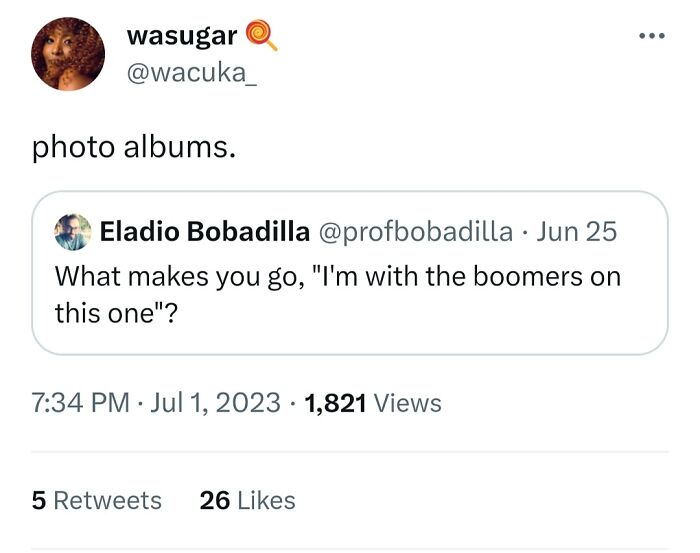Visit the @wacuka_ handle
The width and height of the screenshot is (700, 553).
tap(191, 74)
